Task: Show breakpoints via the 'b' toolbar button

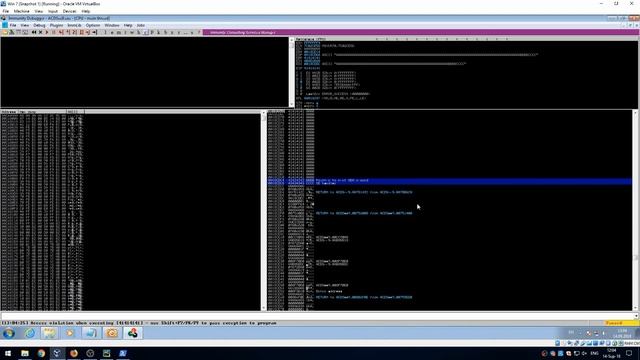Action: click(x=165, y=32)
